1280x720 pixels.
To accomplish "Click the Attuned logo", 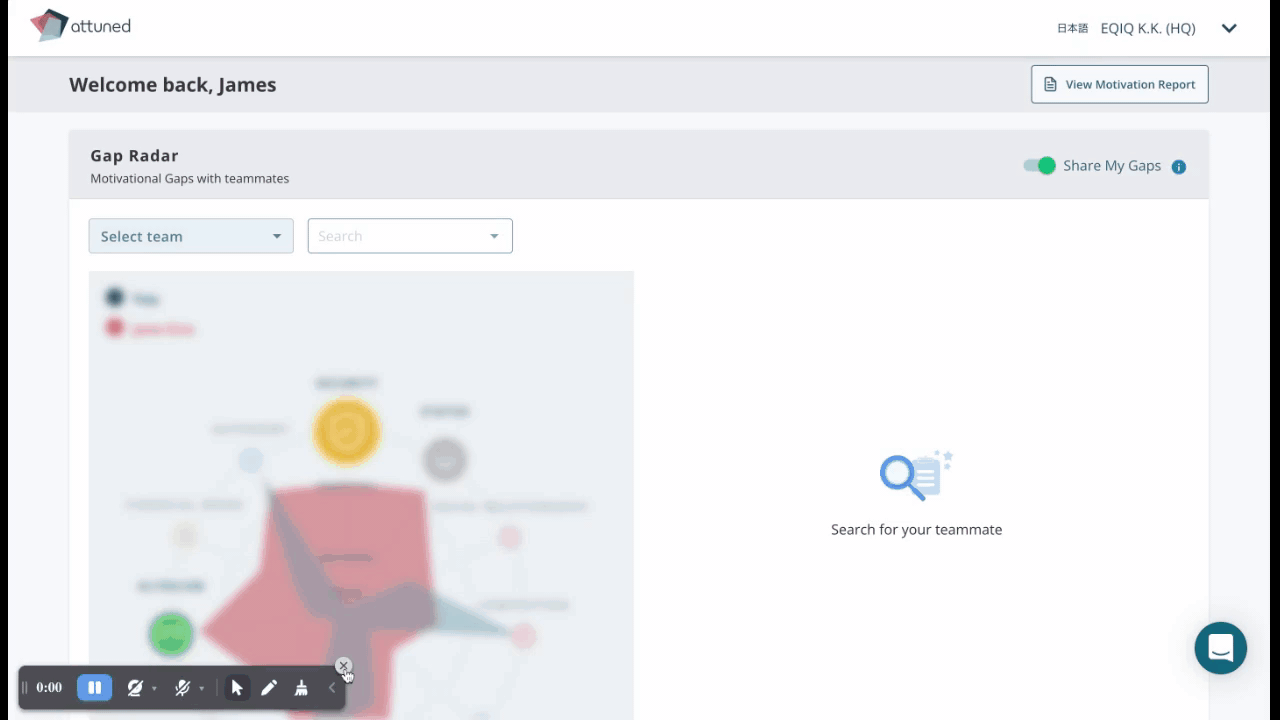I will [80, 27].
